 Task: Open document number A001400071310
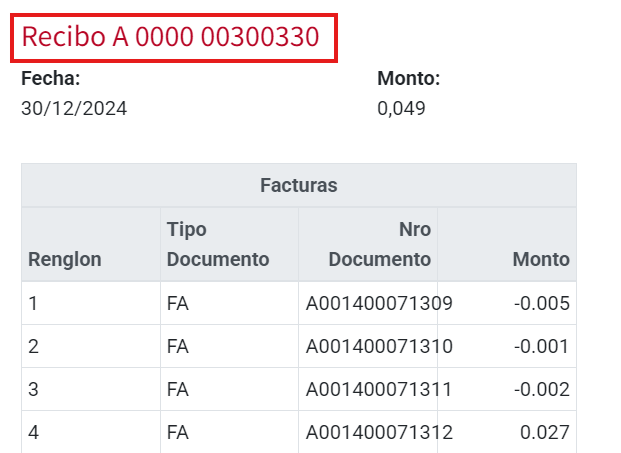coord(379,346)
